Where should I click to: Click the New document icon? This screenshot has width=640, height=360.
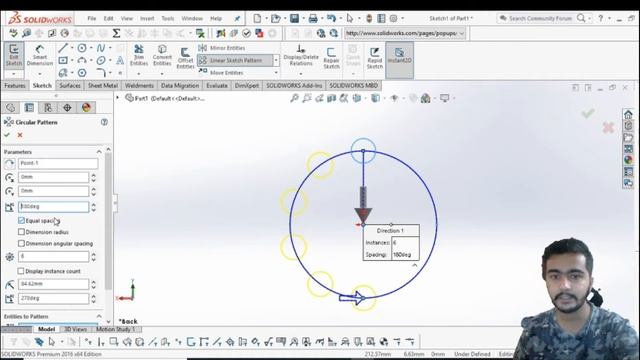257,18
